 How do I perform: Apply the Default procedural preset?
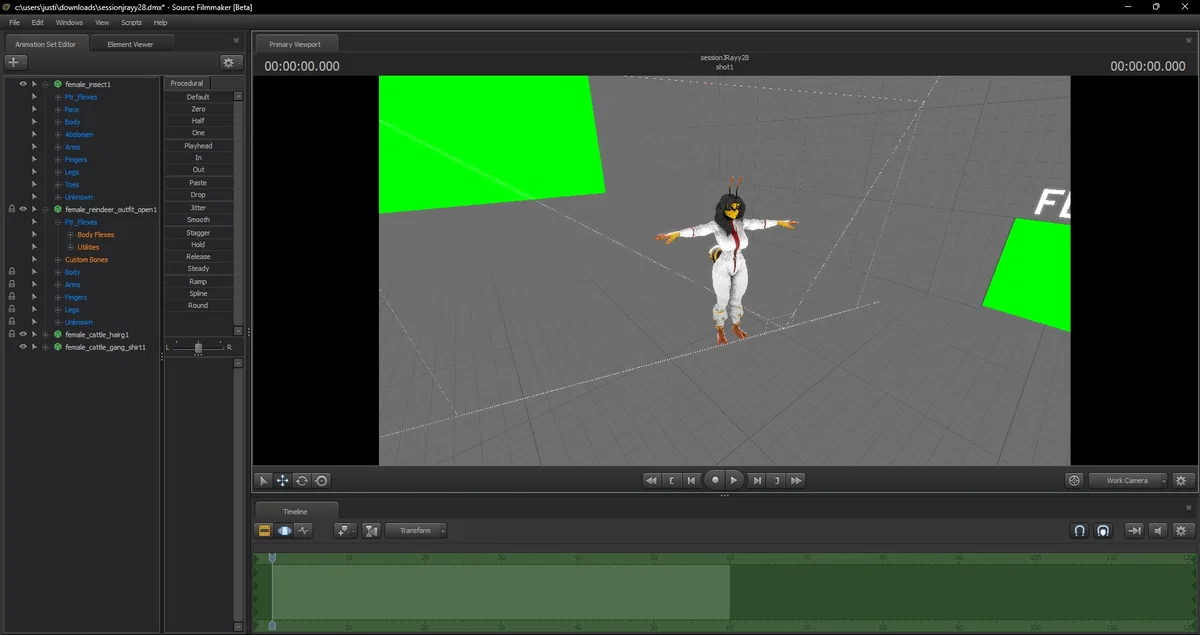[x=198, y=97]
